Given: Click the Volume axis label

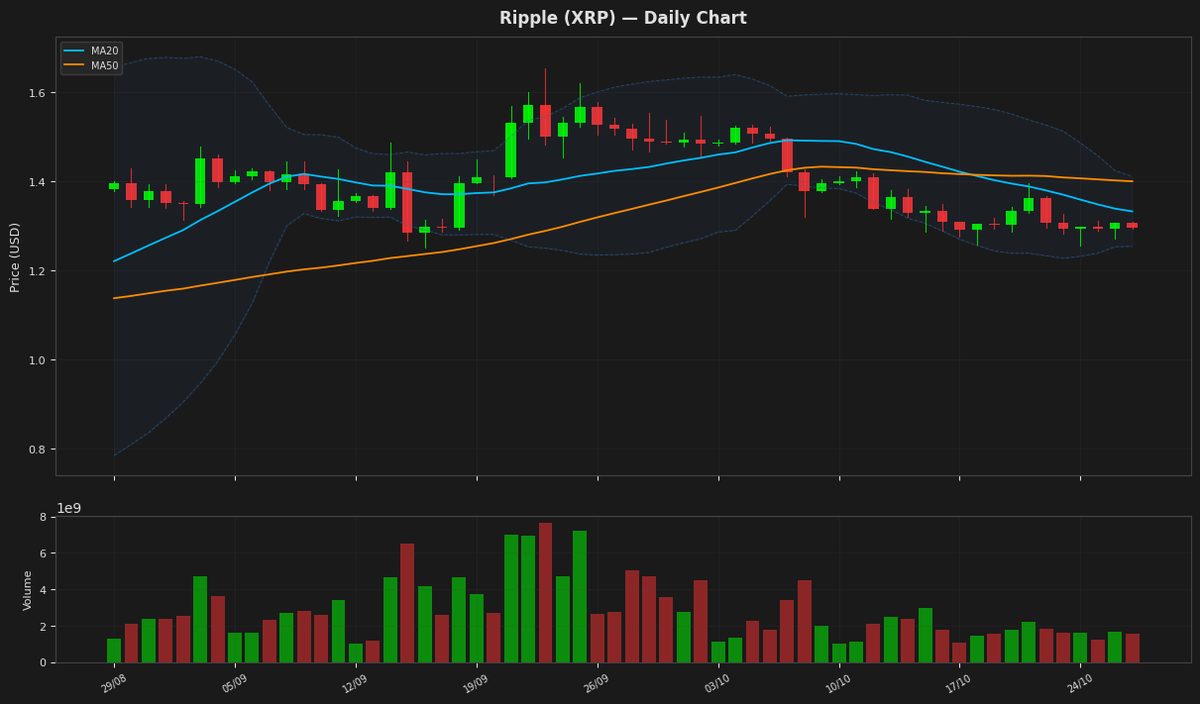Looking at the screenshot, I should [x=28, y=590].
